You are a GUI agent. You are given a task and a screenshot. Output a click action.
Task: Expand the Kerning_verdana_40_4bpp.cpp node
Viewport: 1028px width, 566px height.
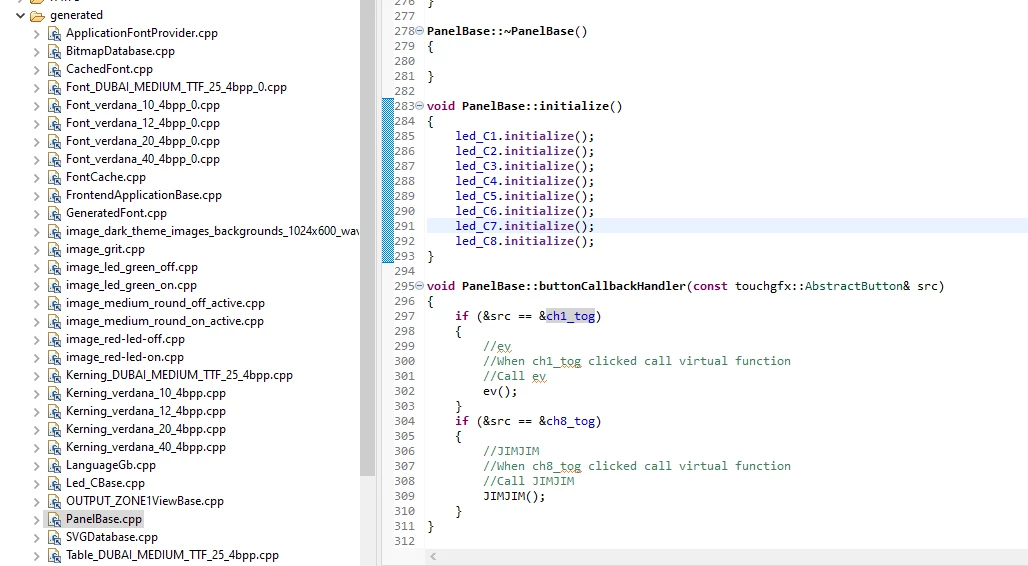coord(36,447)
